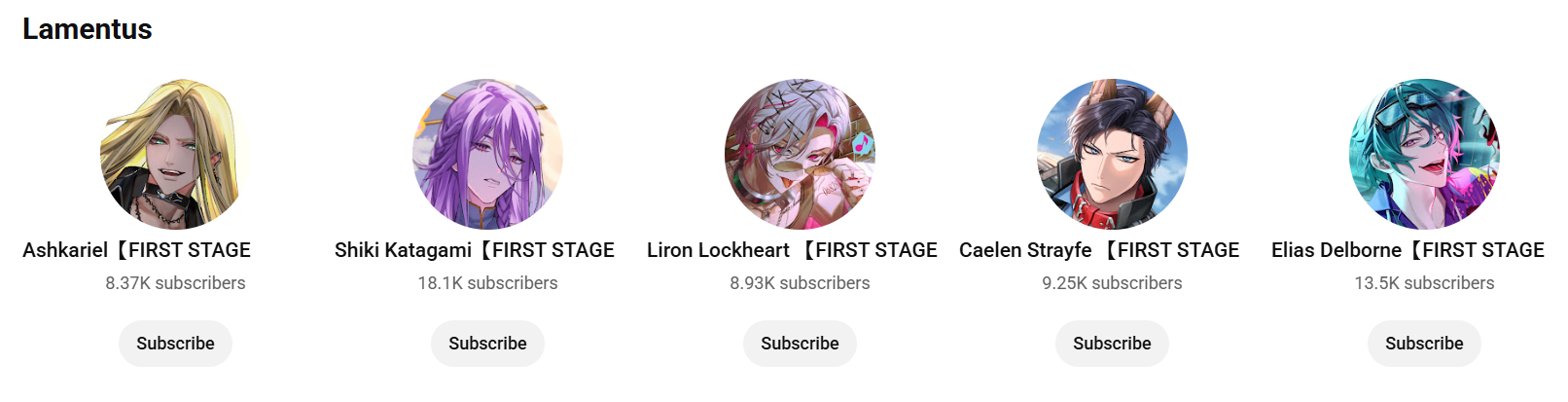Open the Shiki Katagami【FIRST STAGE title link

[x=475, y=250]
